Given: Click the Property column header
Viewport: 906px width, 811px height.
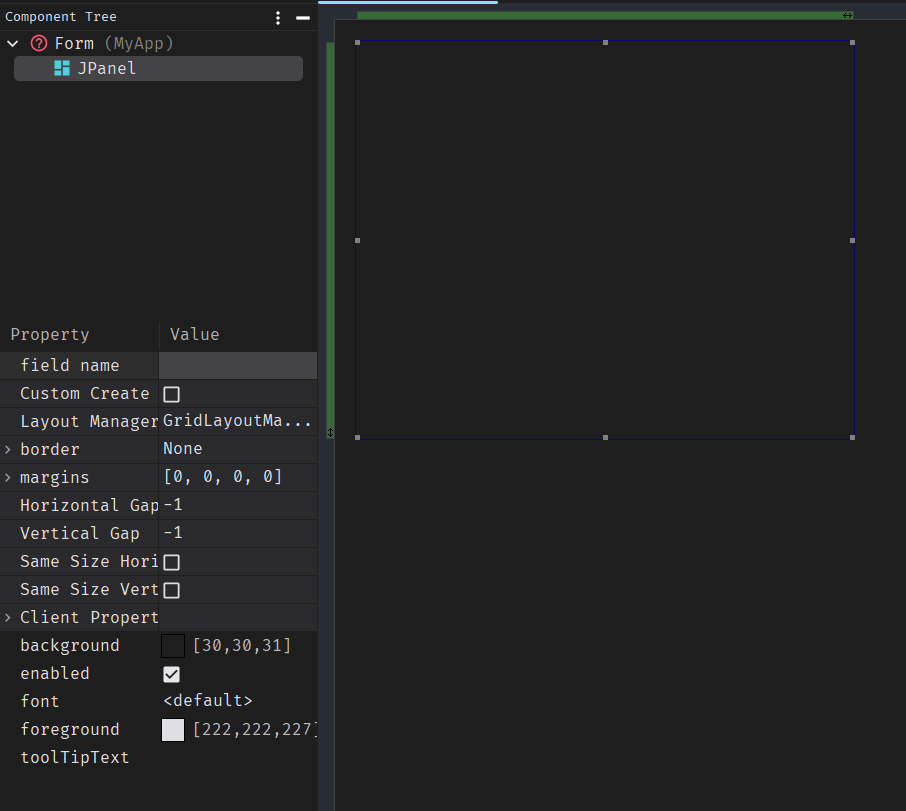Looking at the screenshot, I should 50,335.
